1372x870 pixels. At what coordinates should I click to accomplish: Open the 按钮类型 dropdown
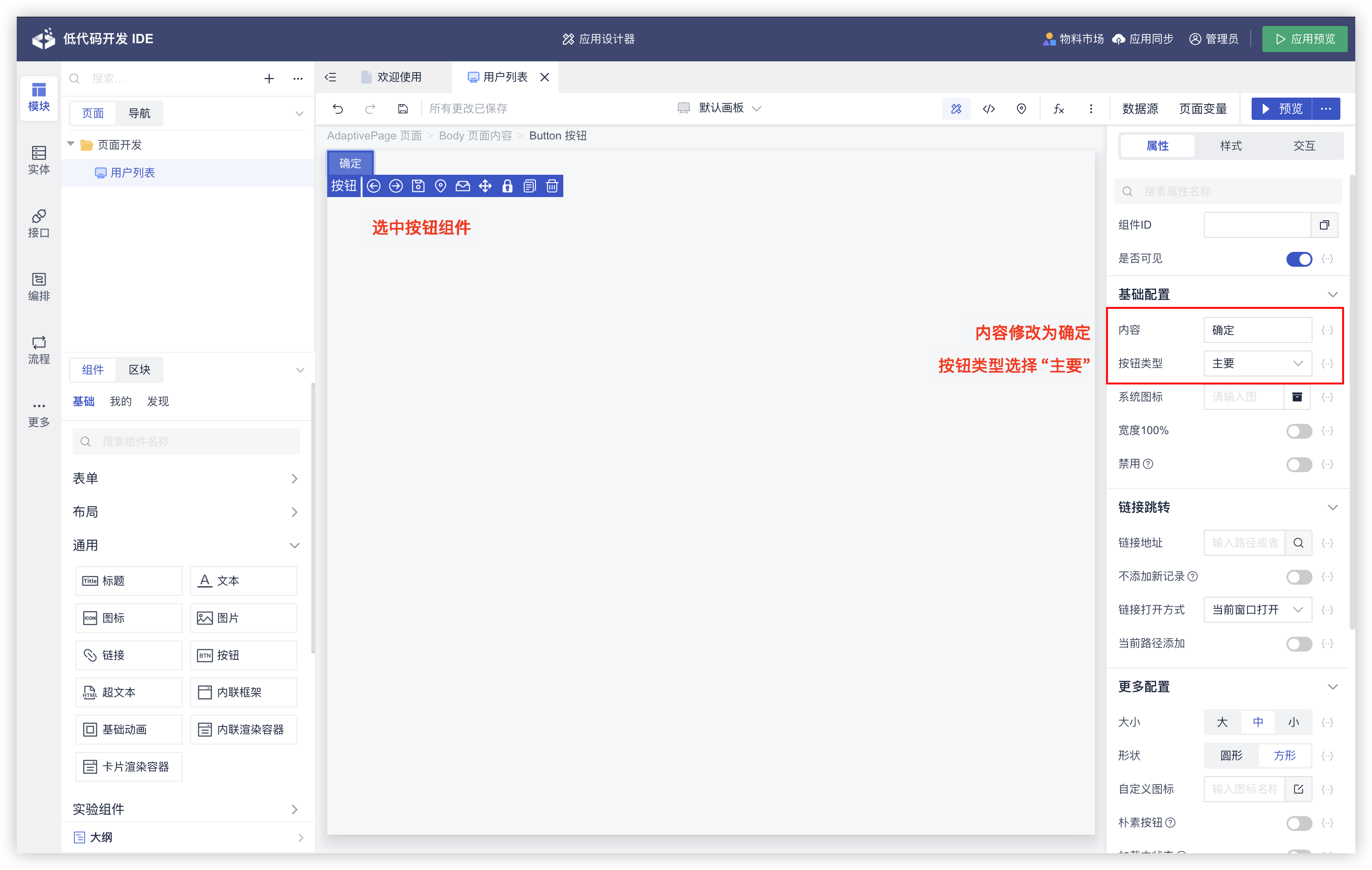click(1257, 363)
